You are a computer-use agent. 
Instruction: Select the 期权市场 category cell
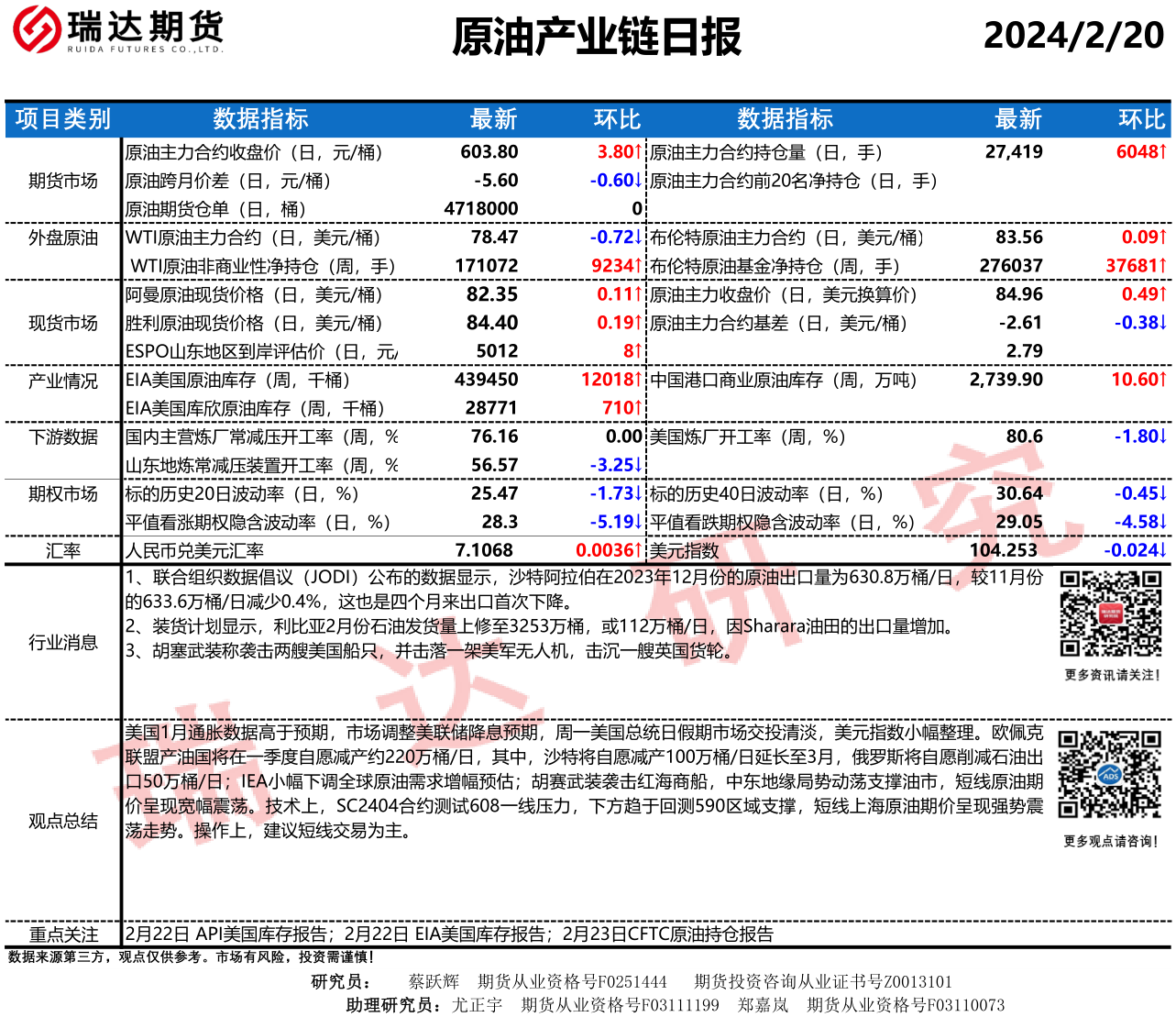(x=62, y=494)
